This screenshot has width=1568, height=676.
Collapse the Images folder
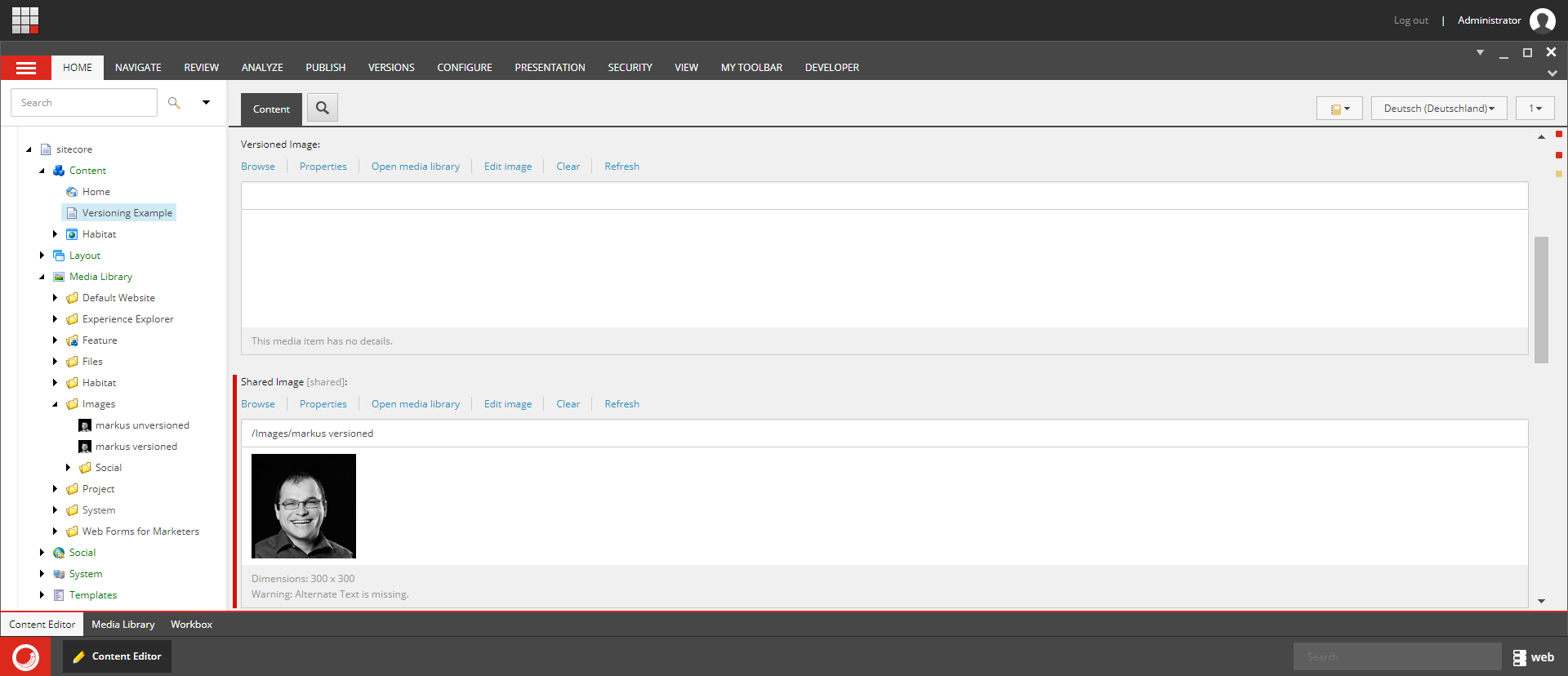pos(56,404)
